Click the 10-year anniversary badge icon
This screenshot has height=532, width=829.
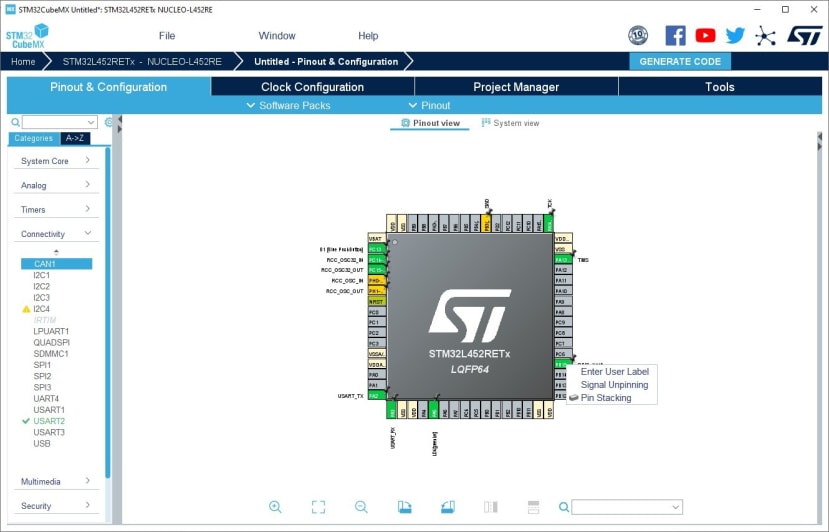[638, 35]
